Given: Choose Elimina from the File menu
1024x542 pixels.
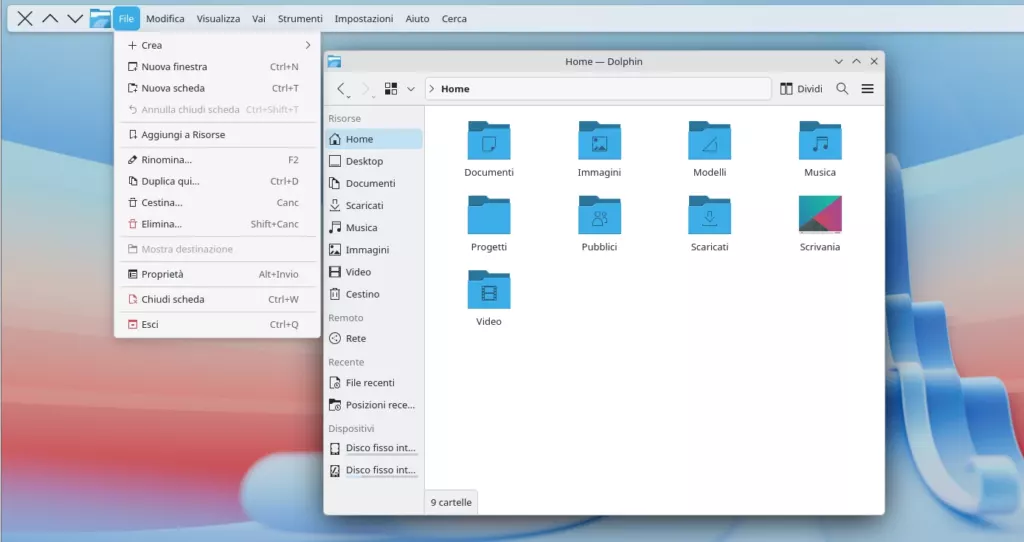Looking at the screenshot, I should click(217, 224).
